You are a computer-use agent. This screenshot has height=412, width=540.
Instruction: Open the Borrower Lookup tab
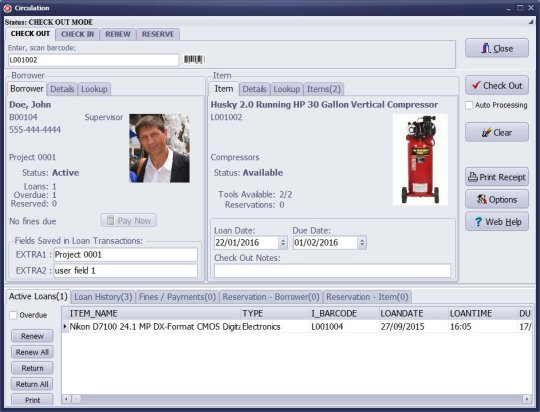(x=94, y=89)
